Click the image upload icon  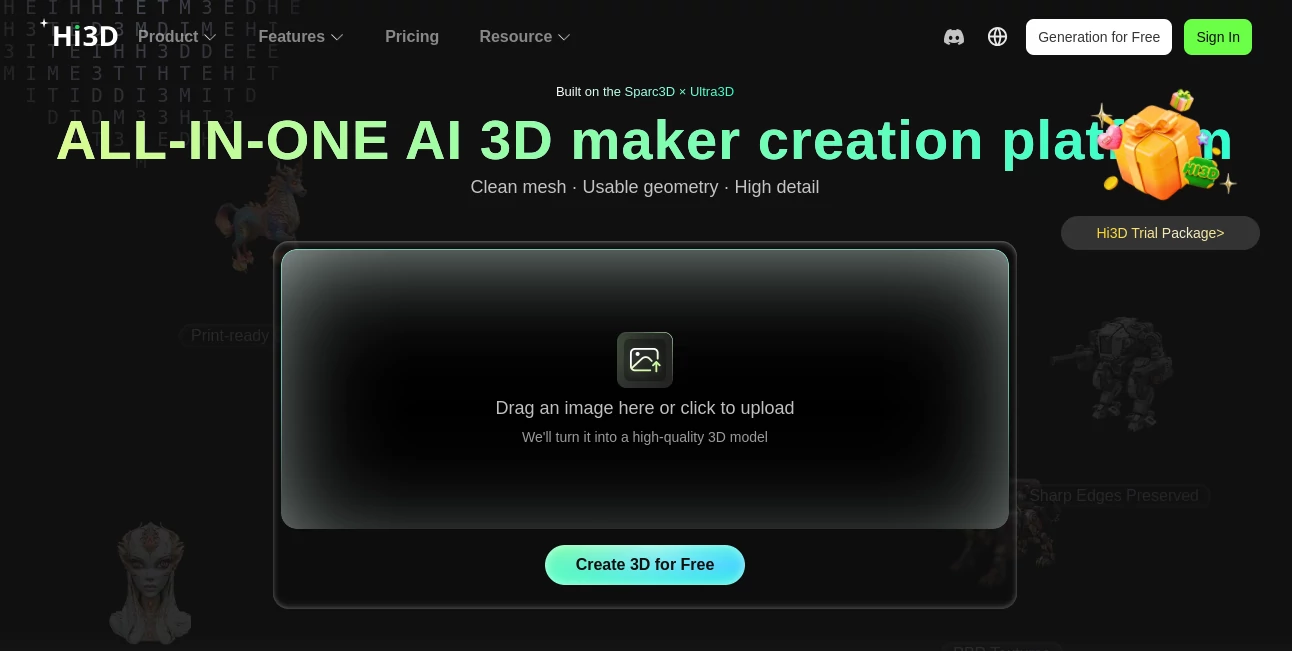645,360
